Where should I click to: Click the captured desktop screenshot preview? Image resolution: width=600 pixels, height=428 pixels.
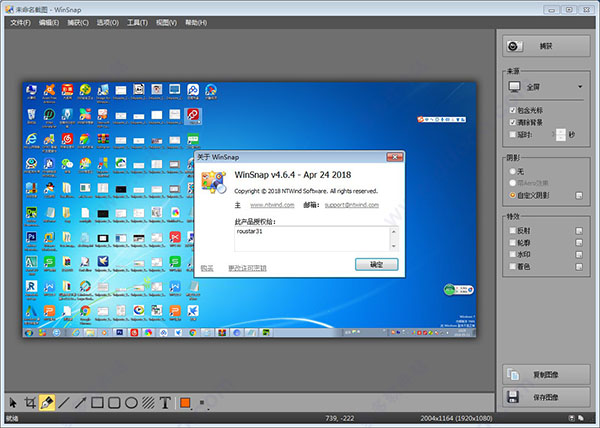click(249, 209)
